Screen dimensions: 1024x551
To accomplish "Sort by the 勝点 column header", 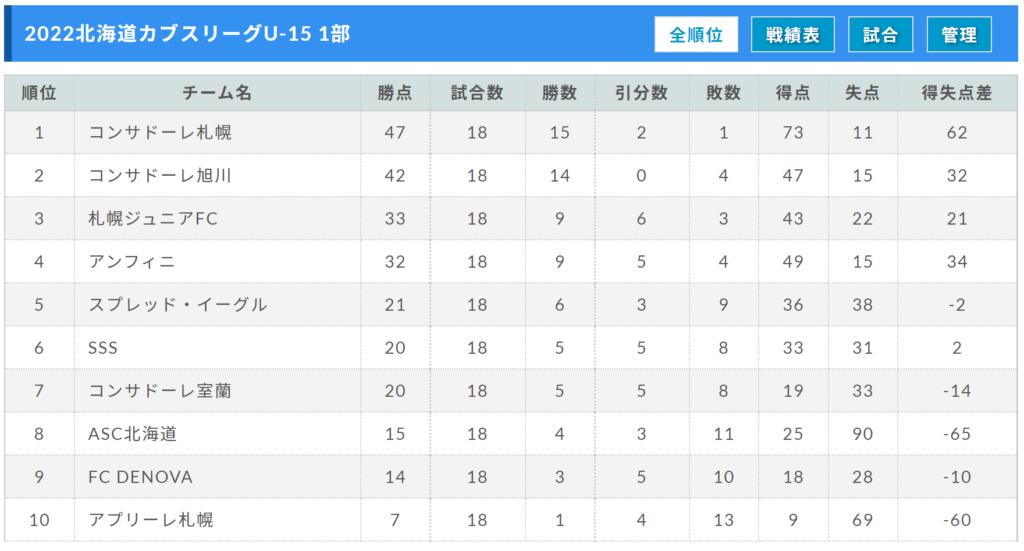I will coord(395,93).
